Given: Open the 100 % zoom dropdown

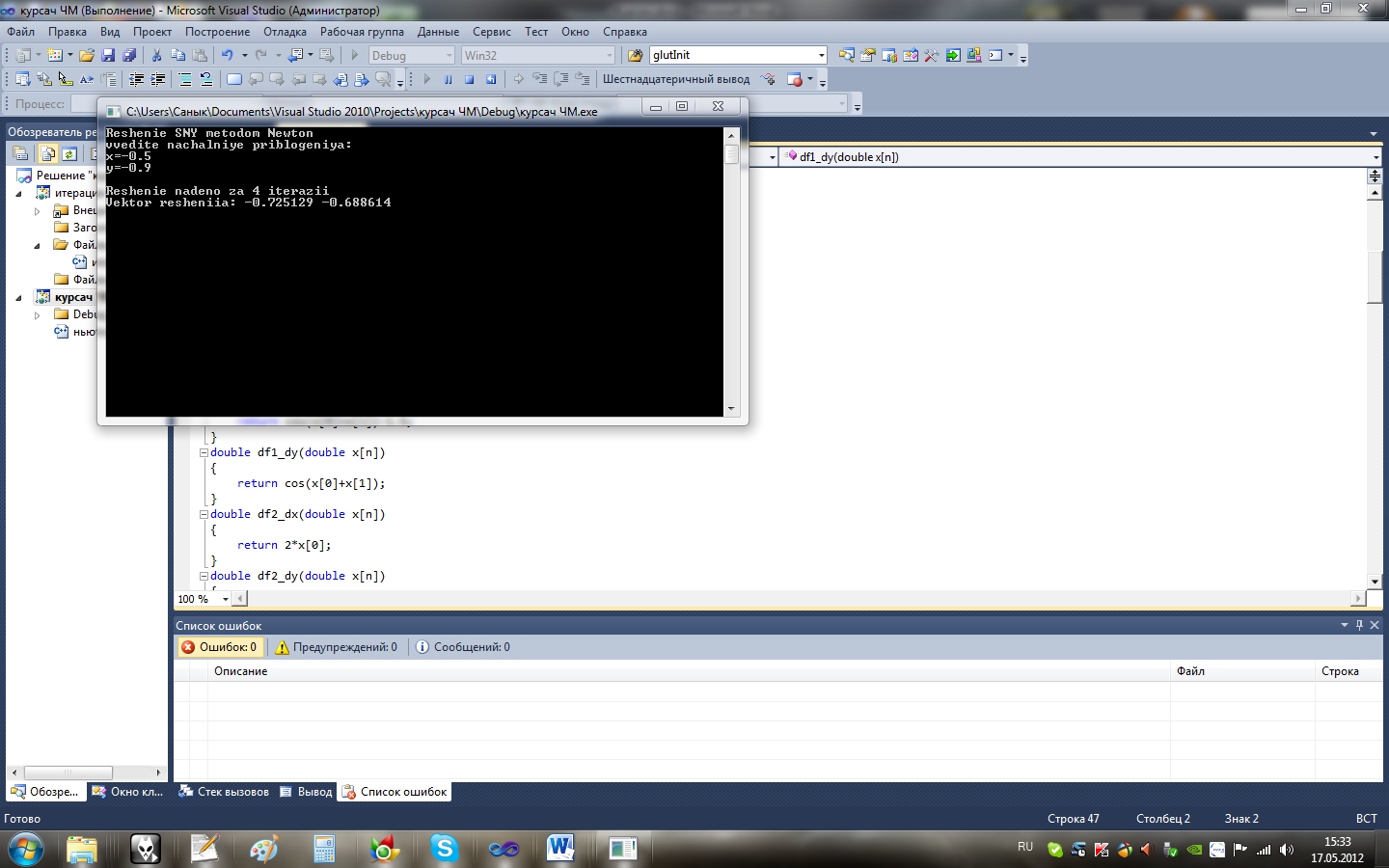Looking at the screenshot, I should click(x=225, y=599).
